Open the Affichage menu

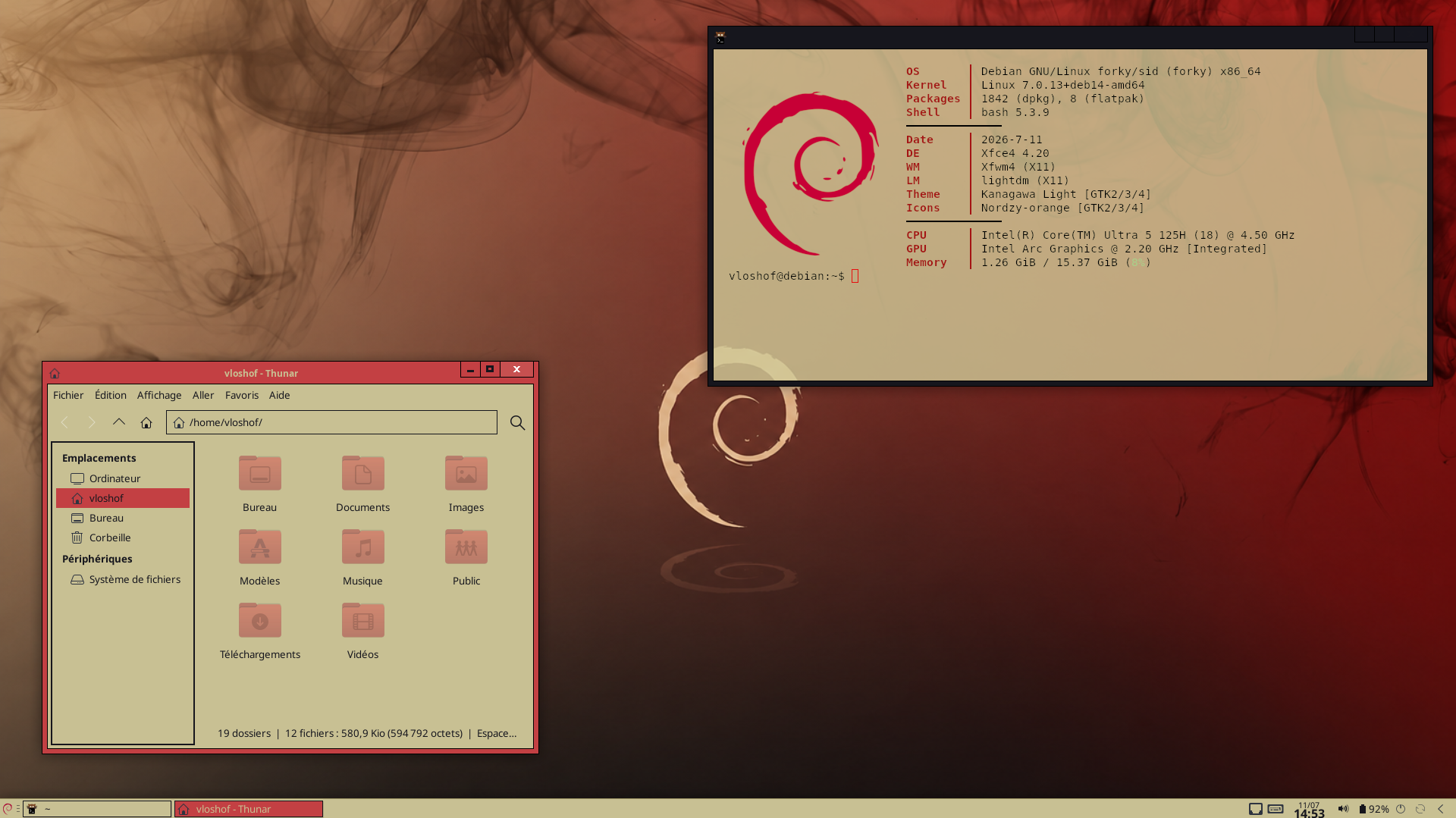[159, 395]
